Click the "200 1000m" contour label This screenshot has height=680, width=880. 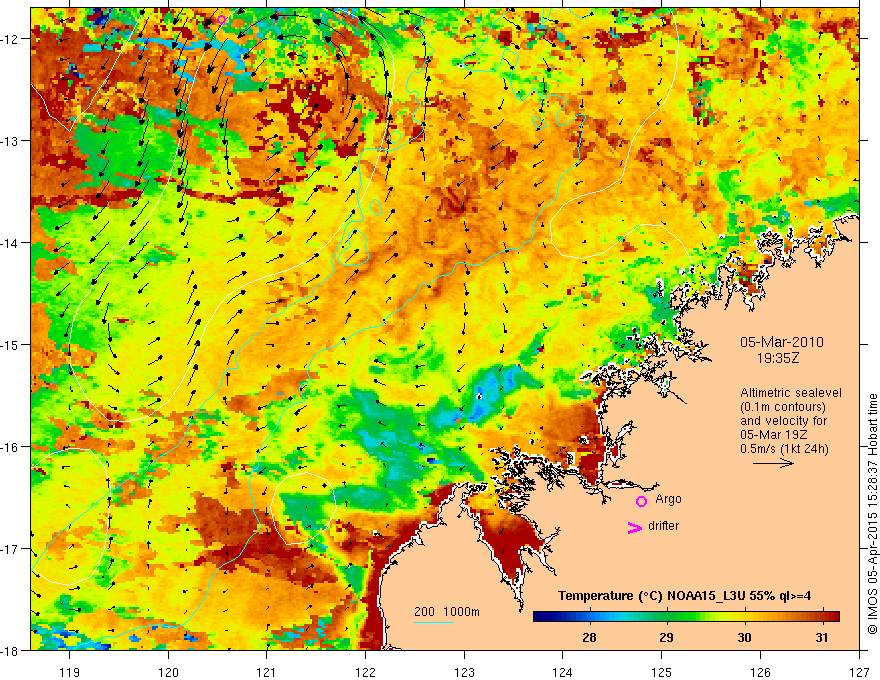point(447,612)
